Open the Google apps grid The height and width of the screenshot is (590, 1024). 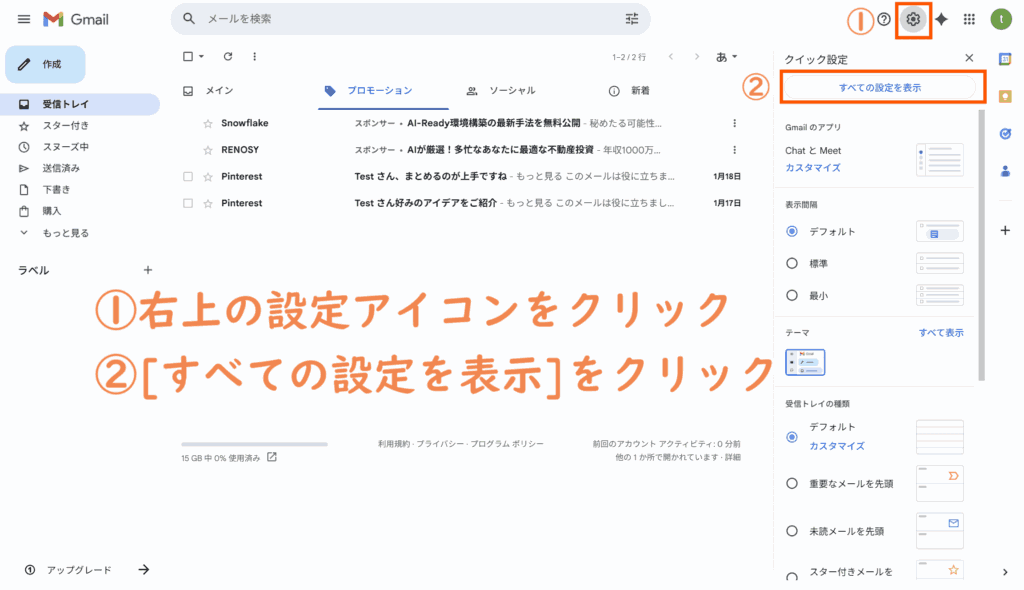[x=969, y=19]
